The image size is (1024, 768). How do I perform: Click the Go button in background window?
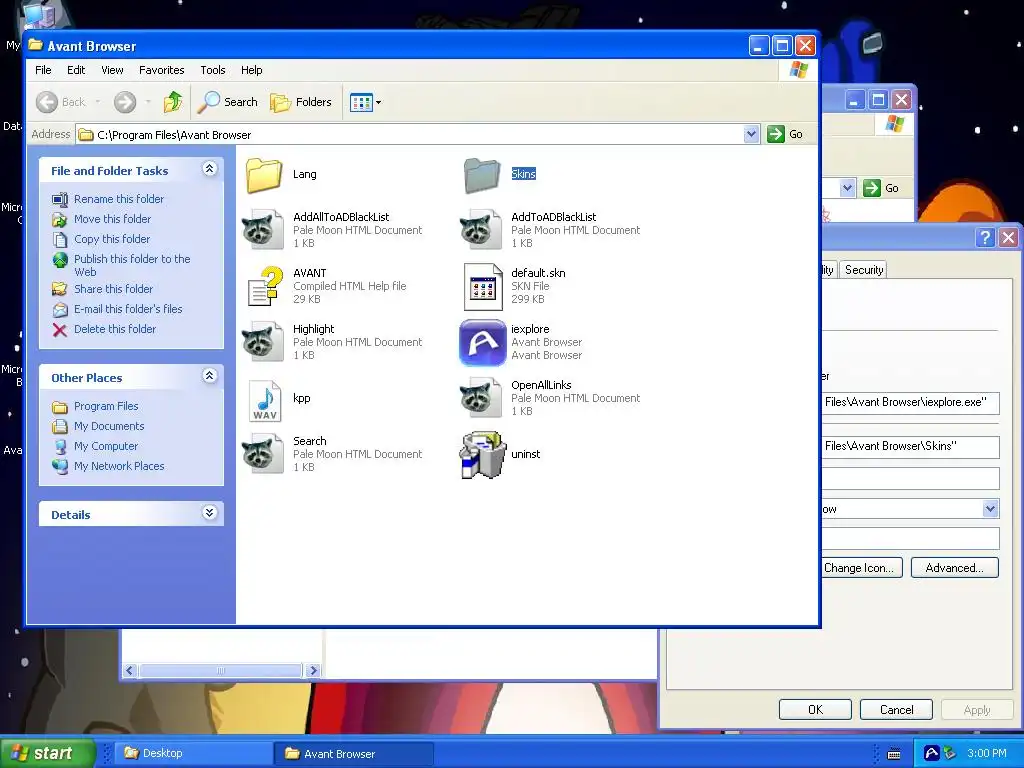click(882, 188)
